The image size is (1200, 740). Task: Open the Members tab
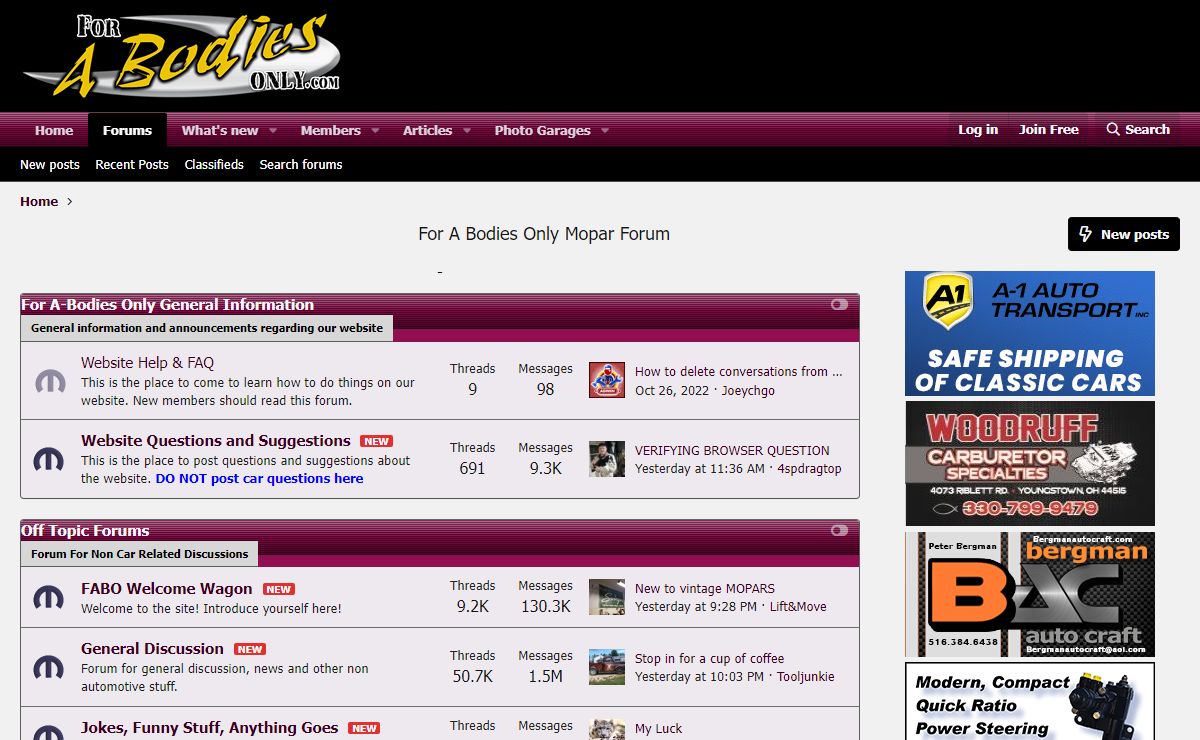(x=330, y=130)
